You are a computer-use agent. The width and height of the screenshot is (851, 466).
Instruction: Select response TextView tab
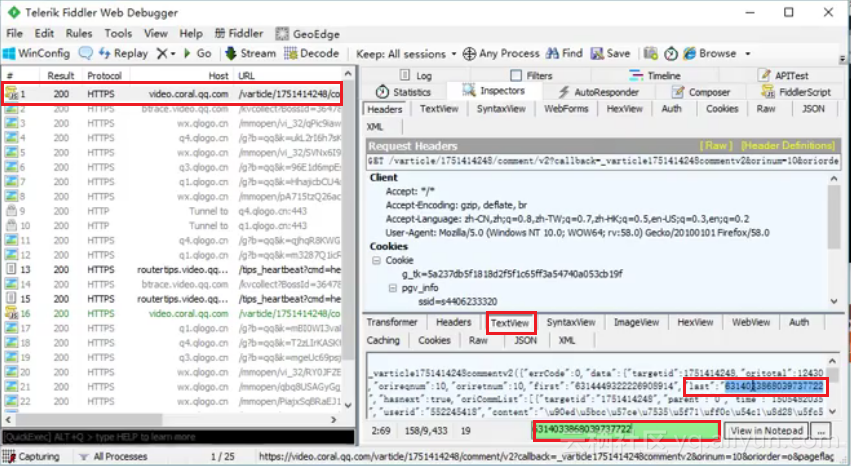510,323
